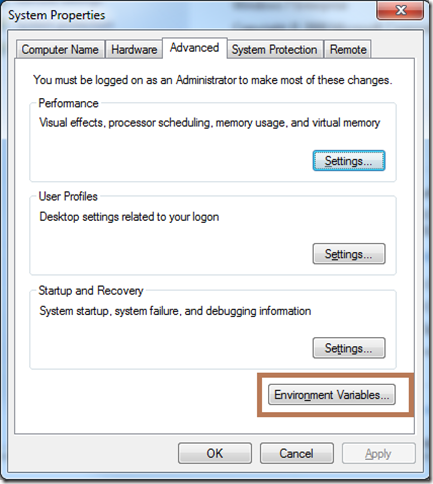Open User Profiles Settings button
433x484 pixels.
[x=349, y=254]
